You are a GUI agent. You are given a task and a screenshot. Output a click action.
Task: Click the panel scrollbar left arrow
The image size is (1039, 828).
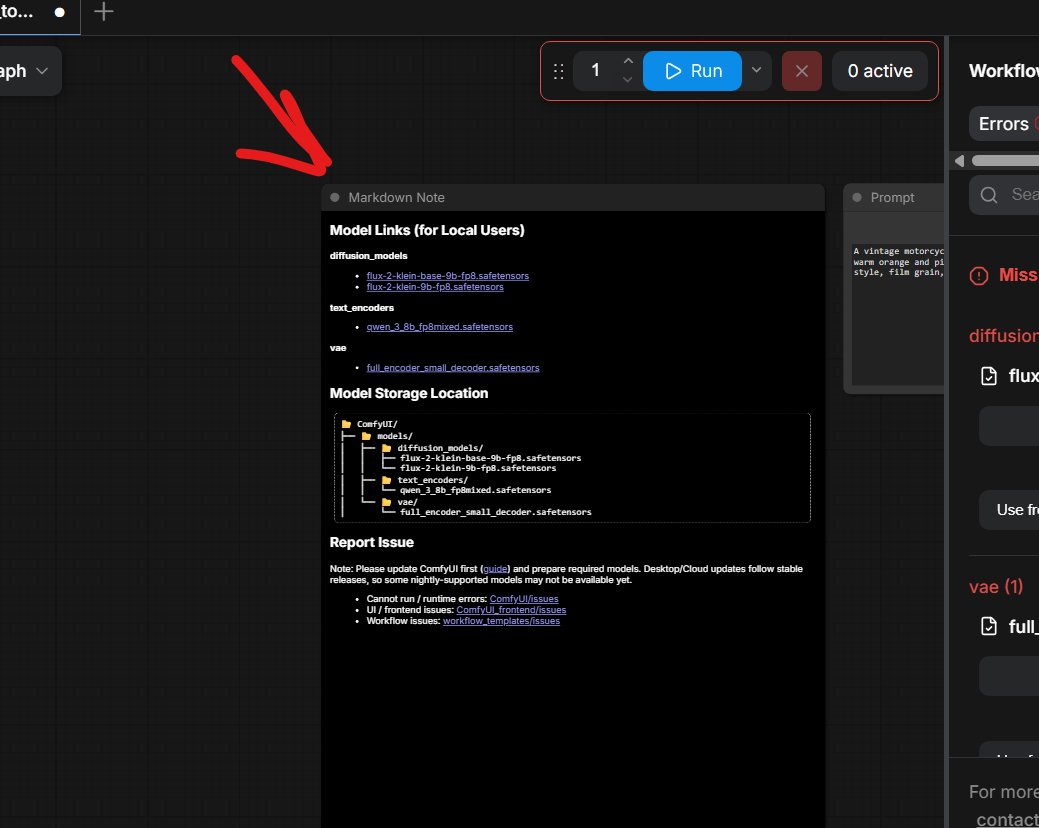tap(959, 160)
